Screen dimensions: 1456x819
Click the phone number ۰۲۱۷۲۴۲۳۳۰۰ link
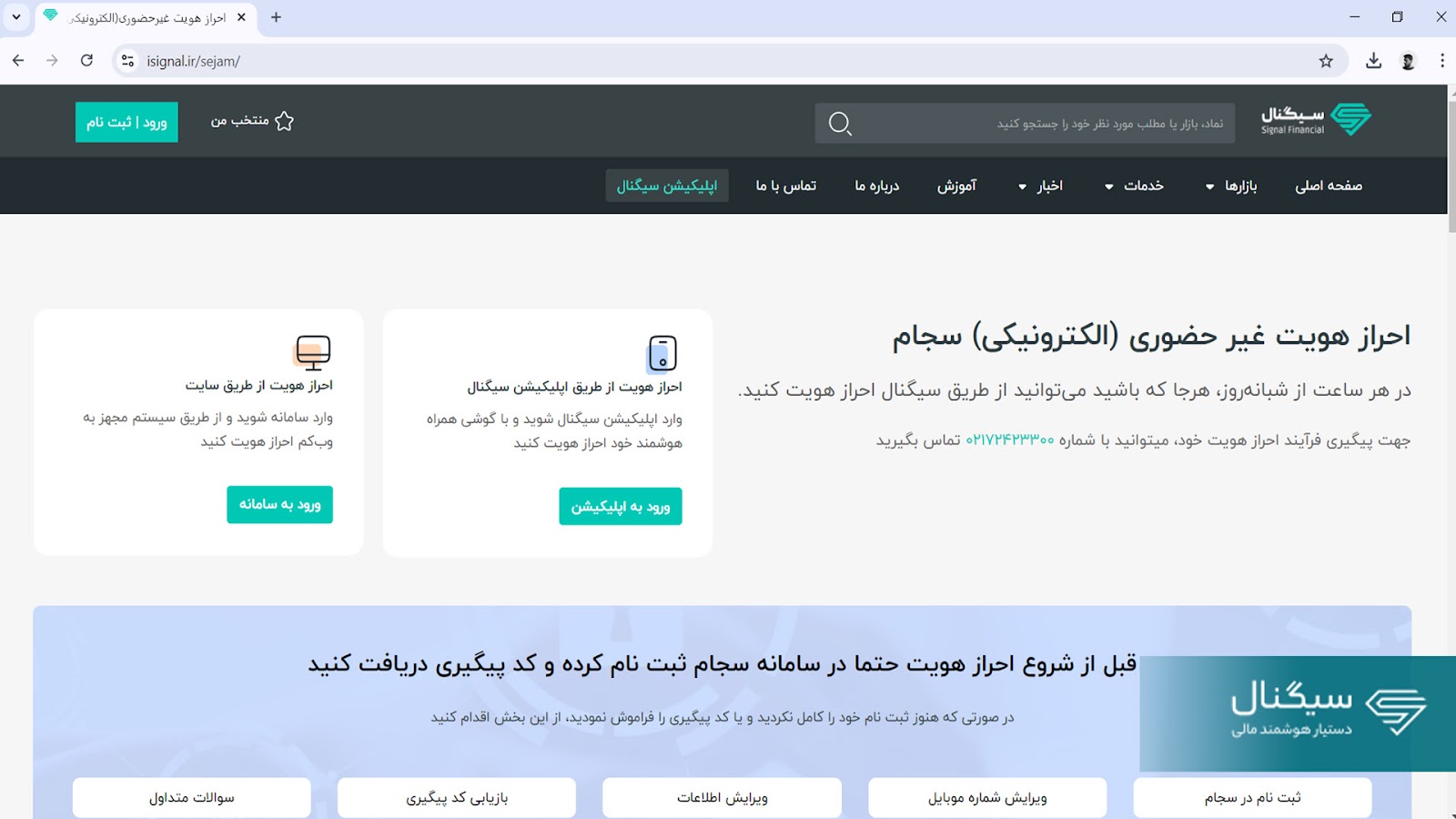[x=1009, y=440]
